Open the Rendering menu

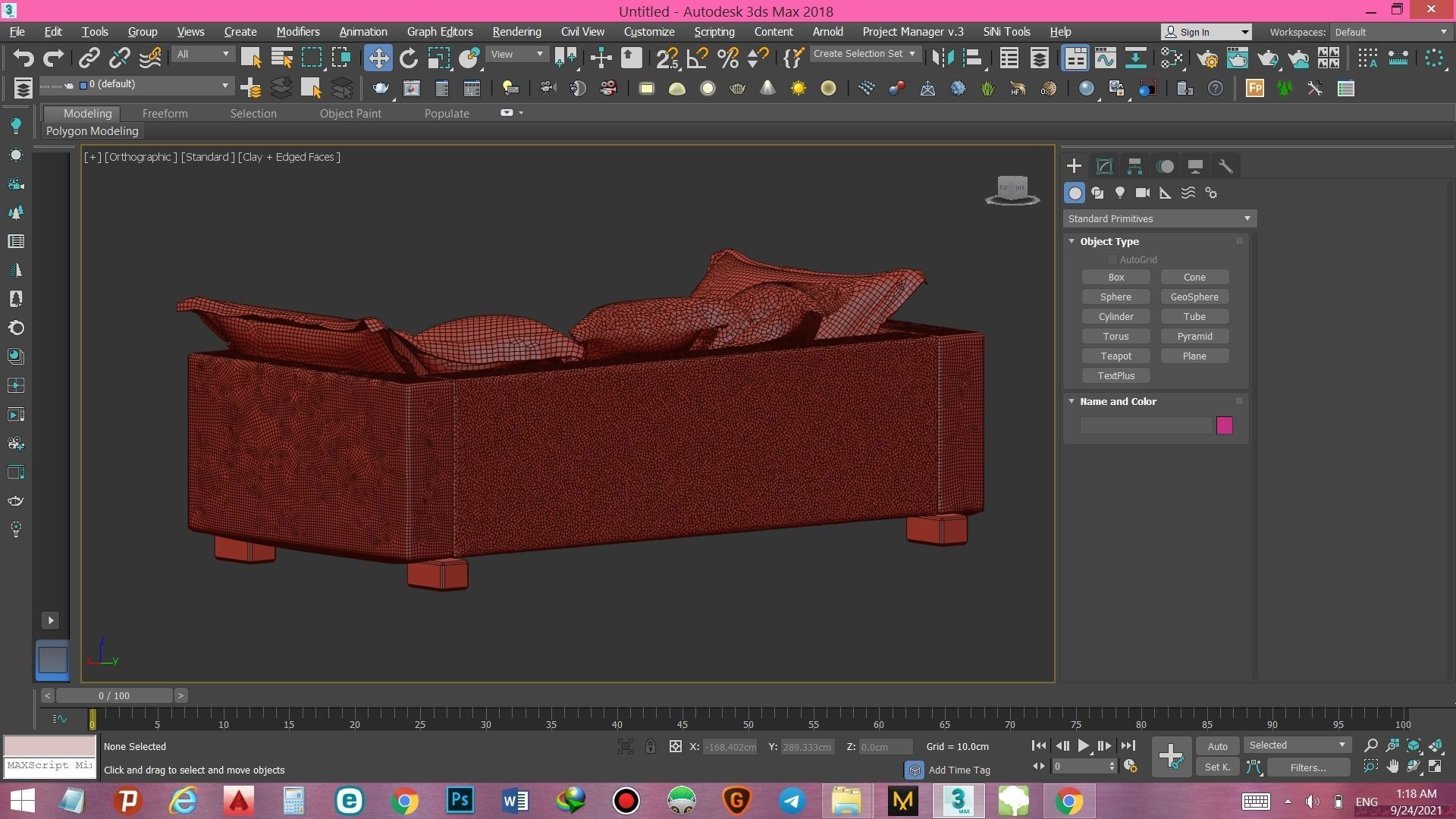click(x=516, y=32)
